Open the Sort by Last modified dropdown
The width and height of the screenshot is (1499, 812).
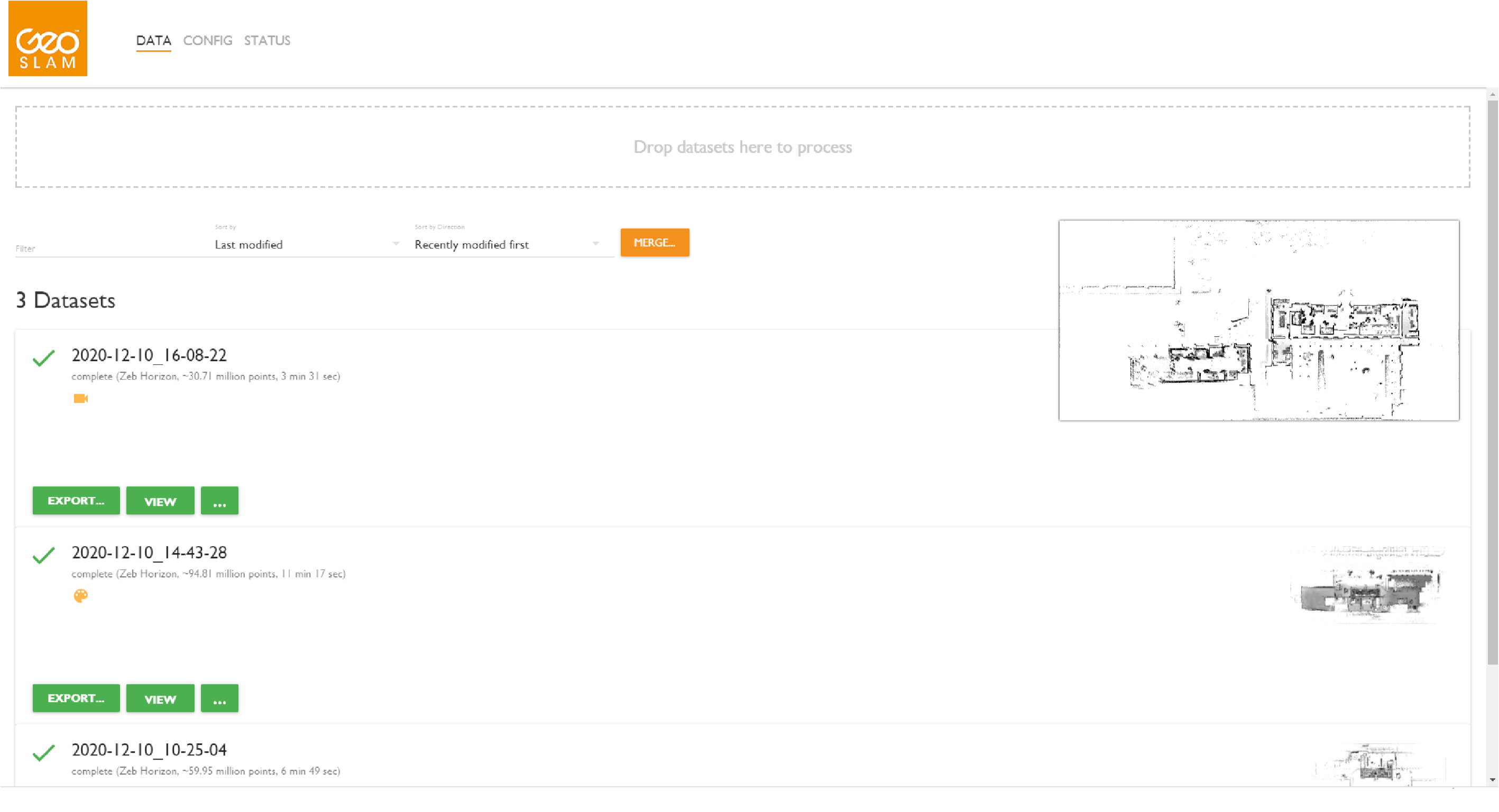pos(307,244)
